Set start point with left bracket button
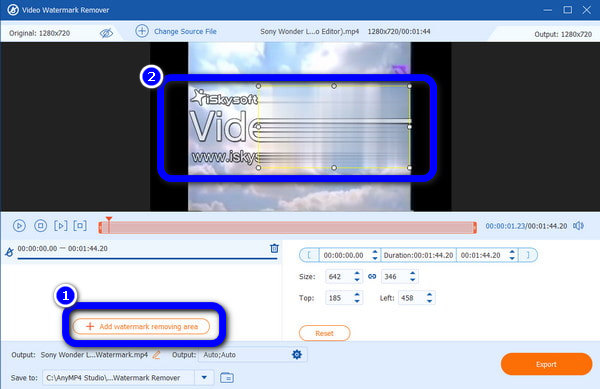 point(309,255)
